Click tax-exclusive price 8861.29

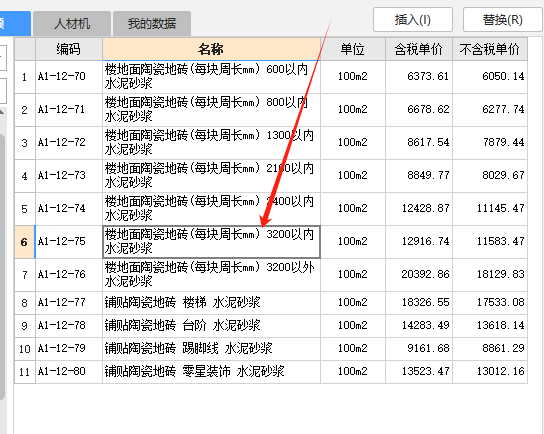(x=490, y=349)
